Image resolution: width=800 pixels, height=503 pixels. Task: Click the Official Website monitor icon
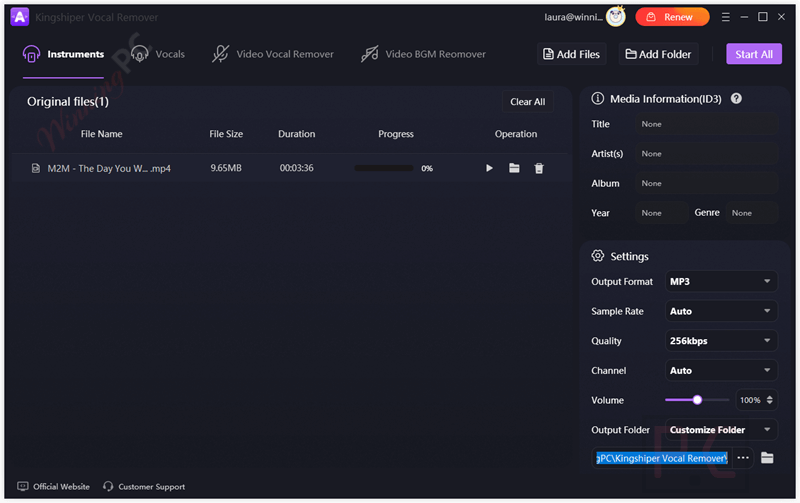[23, 486]
